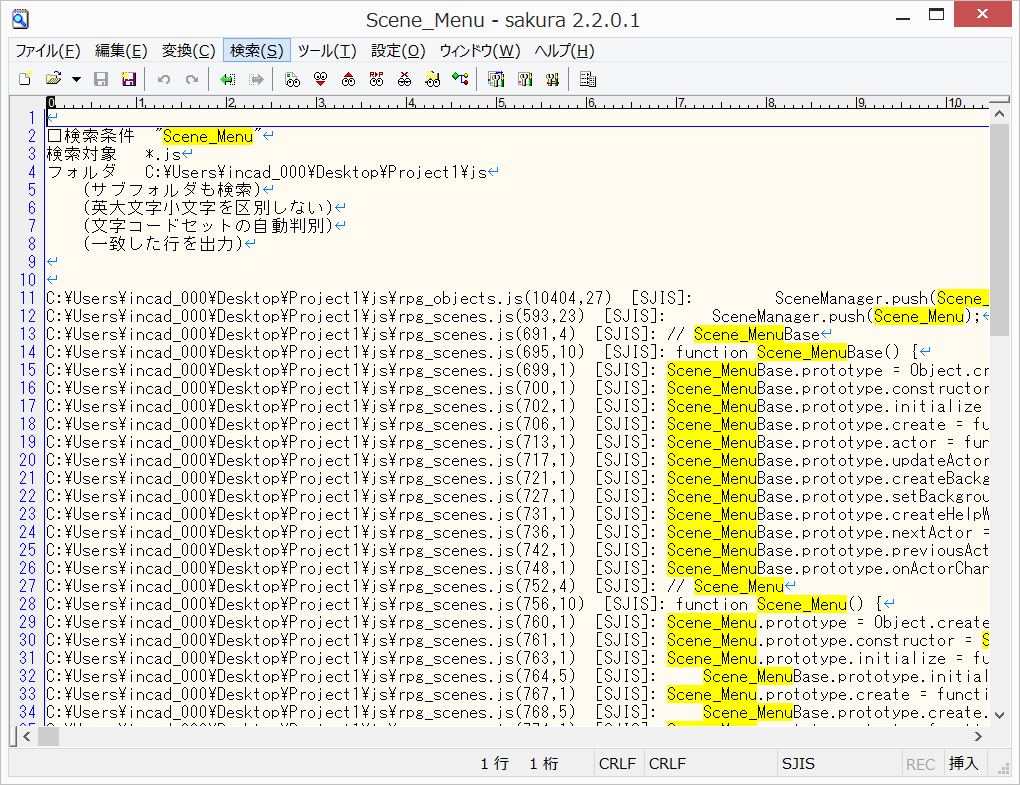Click the REC macro indicator in status bar

coord(920,764)
